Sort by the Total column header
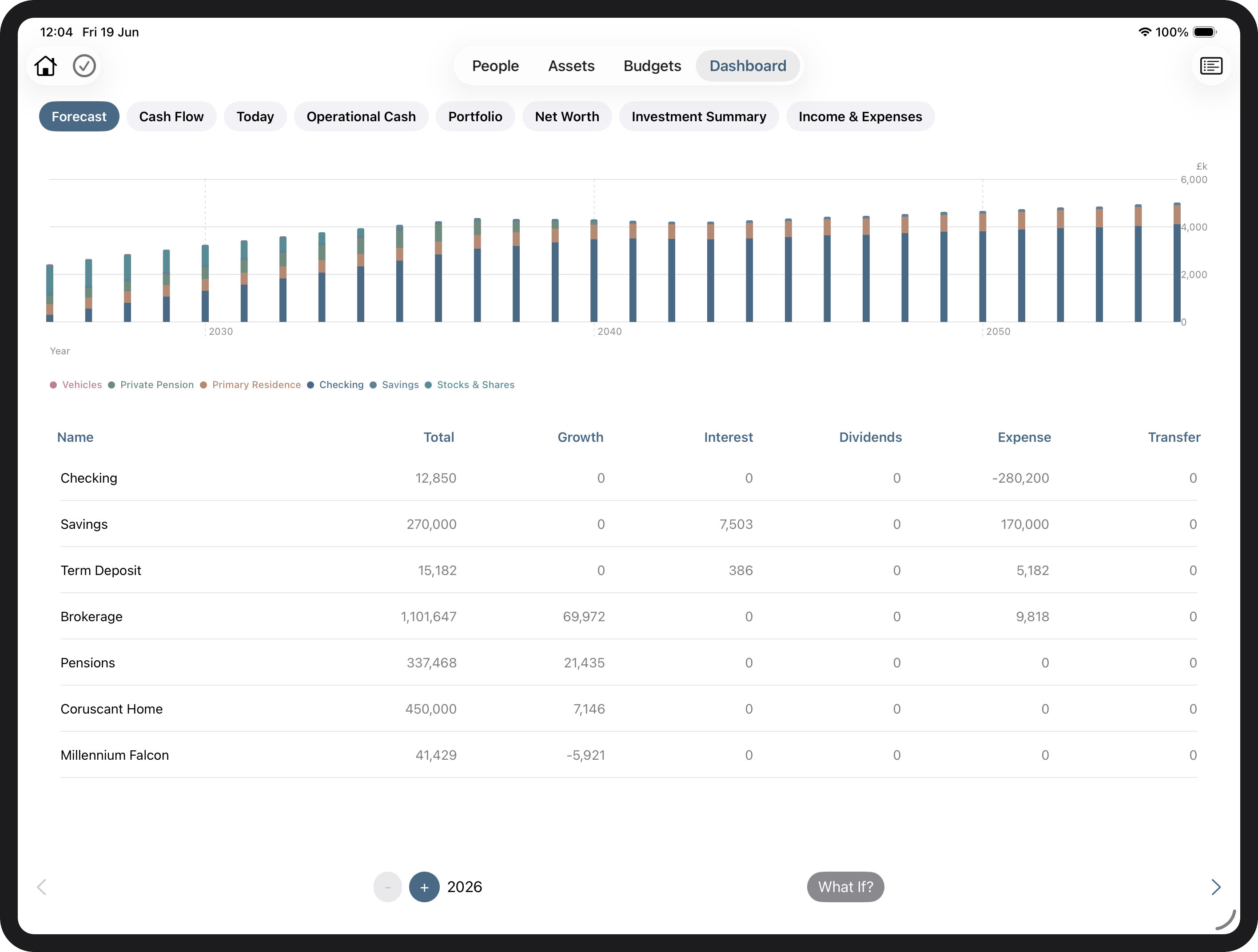The width and height of the screenshot is (1258, 952). click(438, 437)
